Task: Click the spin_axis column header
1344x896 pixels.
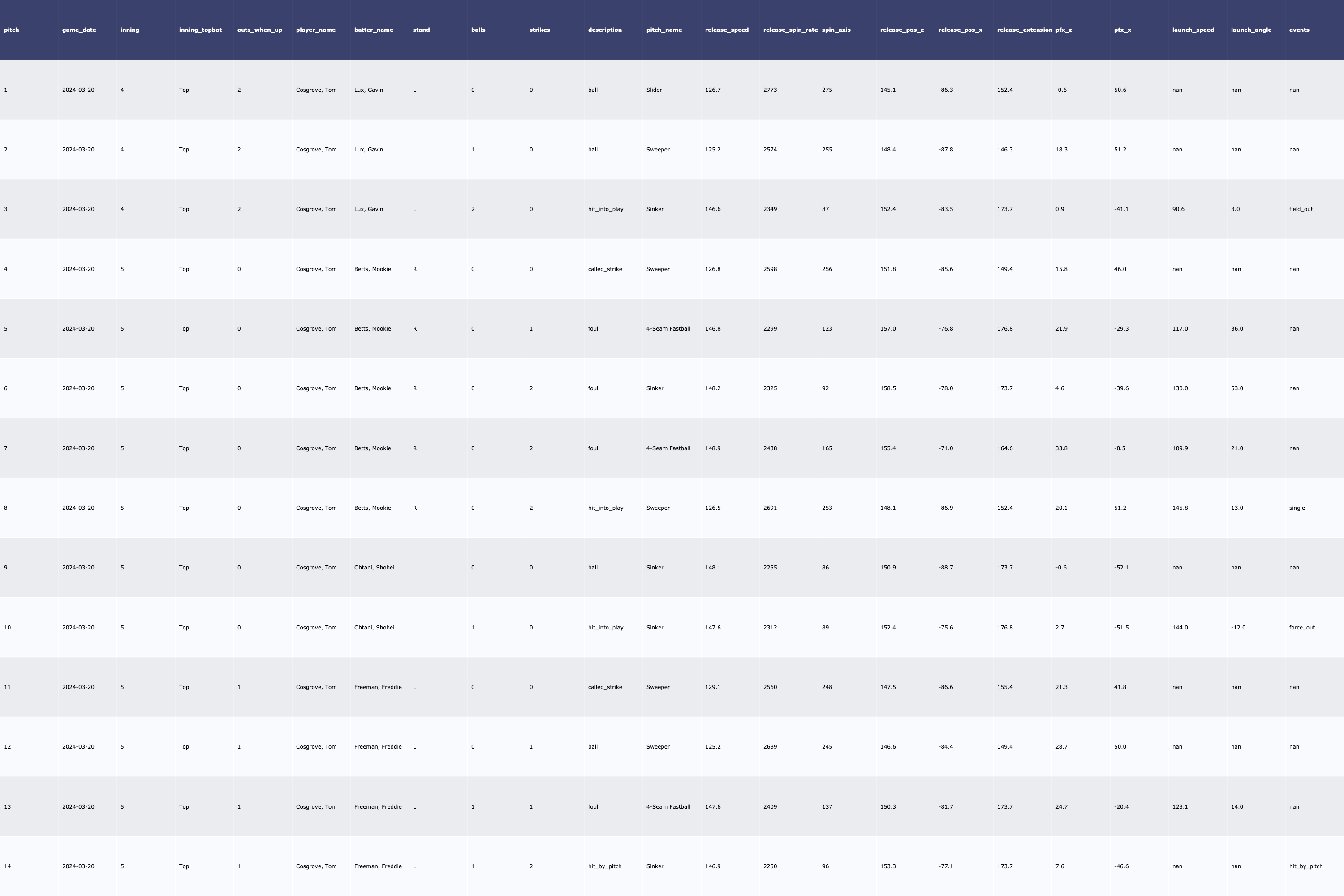Action: click(836, 30)
